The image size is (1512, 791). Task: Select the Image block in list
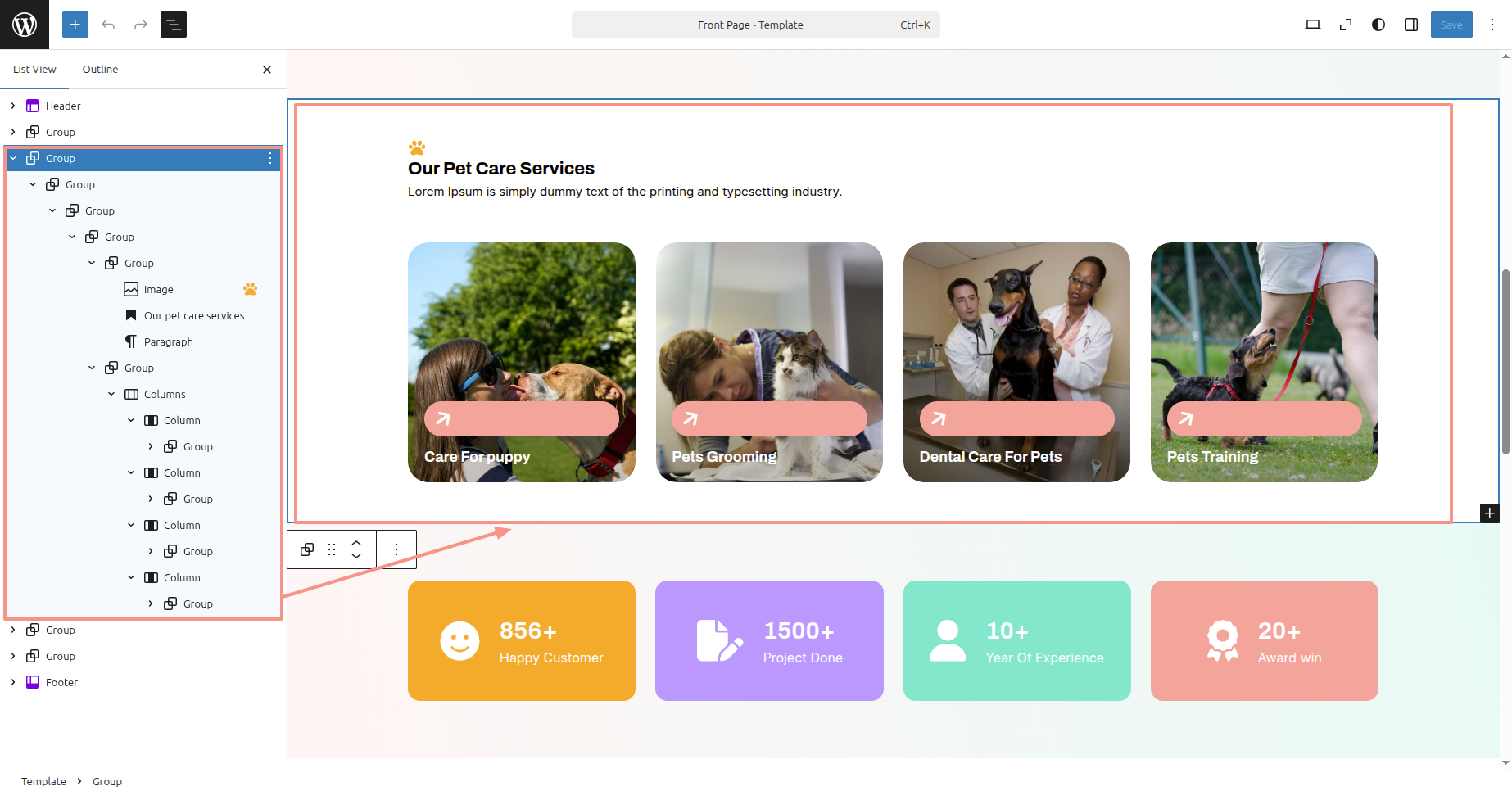(158, 289)
